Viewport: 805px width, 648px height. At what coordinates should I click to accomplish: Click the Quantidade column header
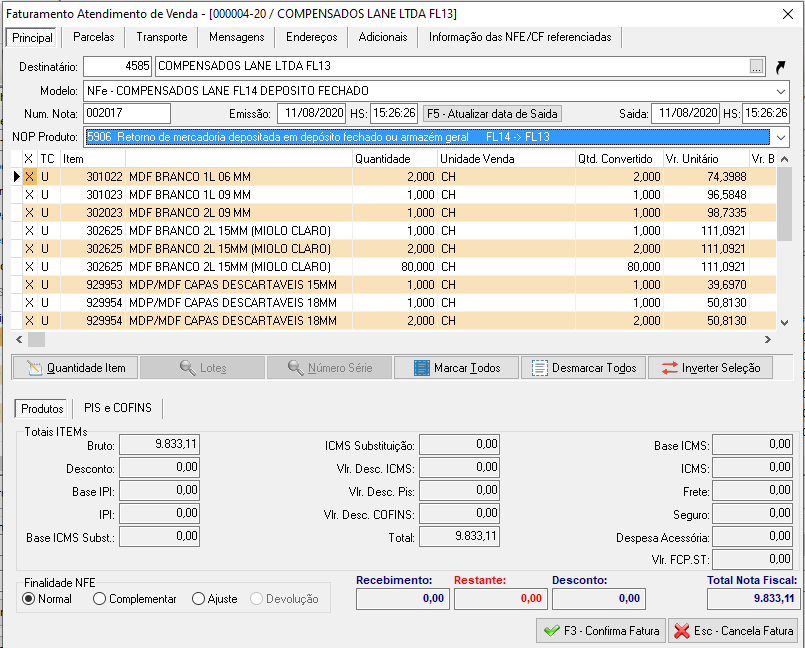point(395,159)
